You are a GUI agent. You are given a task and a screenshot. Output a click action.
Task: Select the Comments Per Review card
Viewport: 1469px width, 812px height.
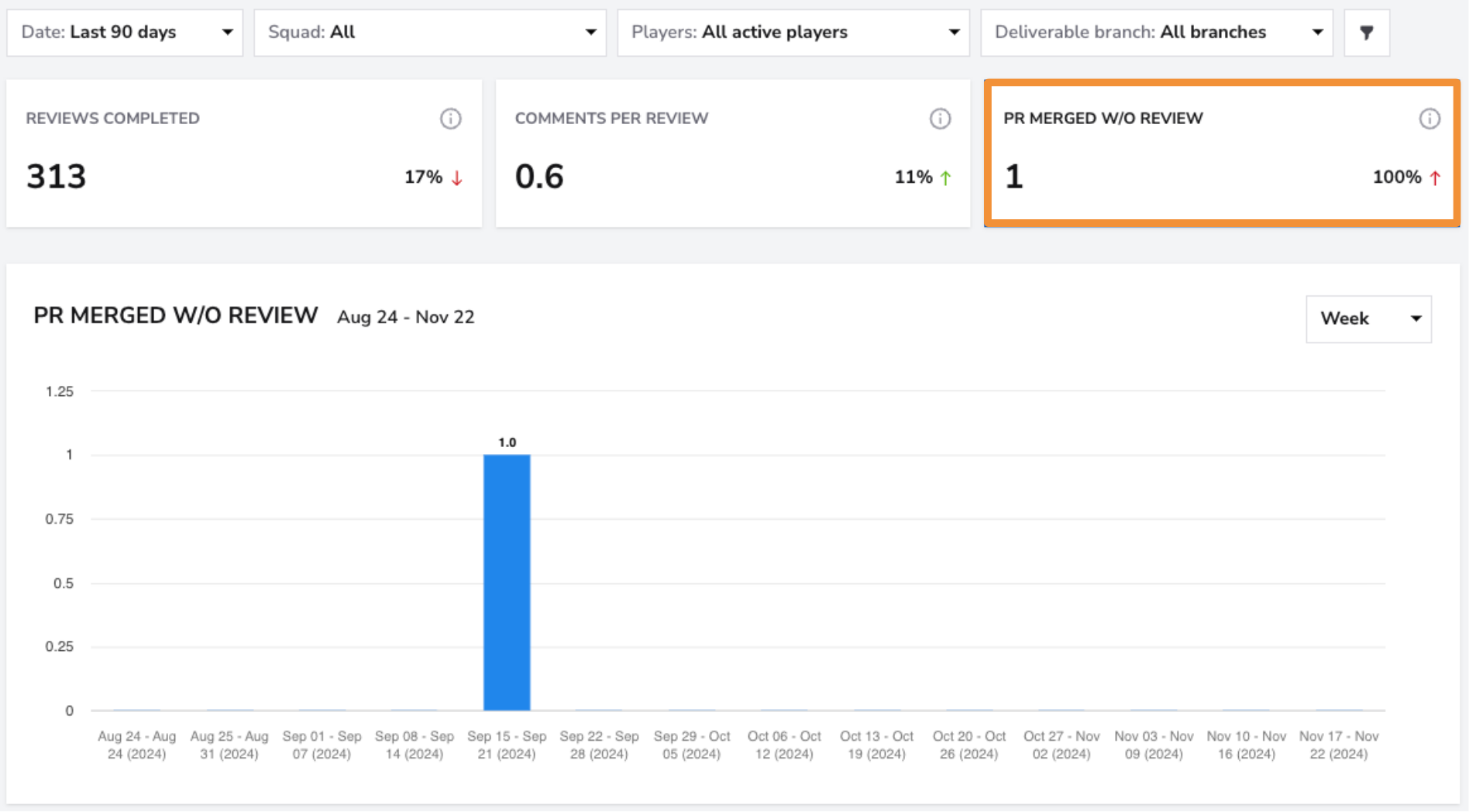(x=733, y=153)
